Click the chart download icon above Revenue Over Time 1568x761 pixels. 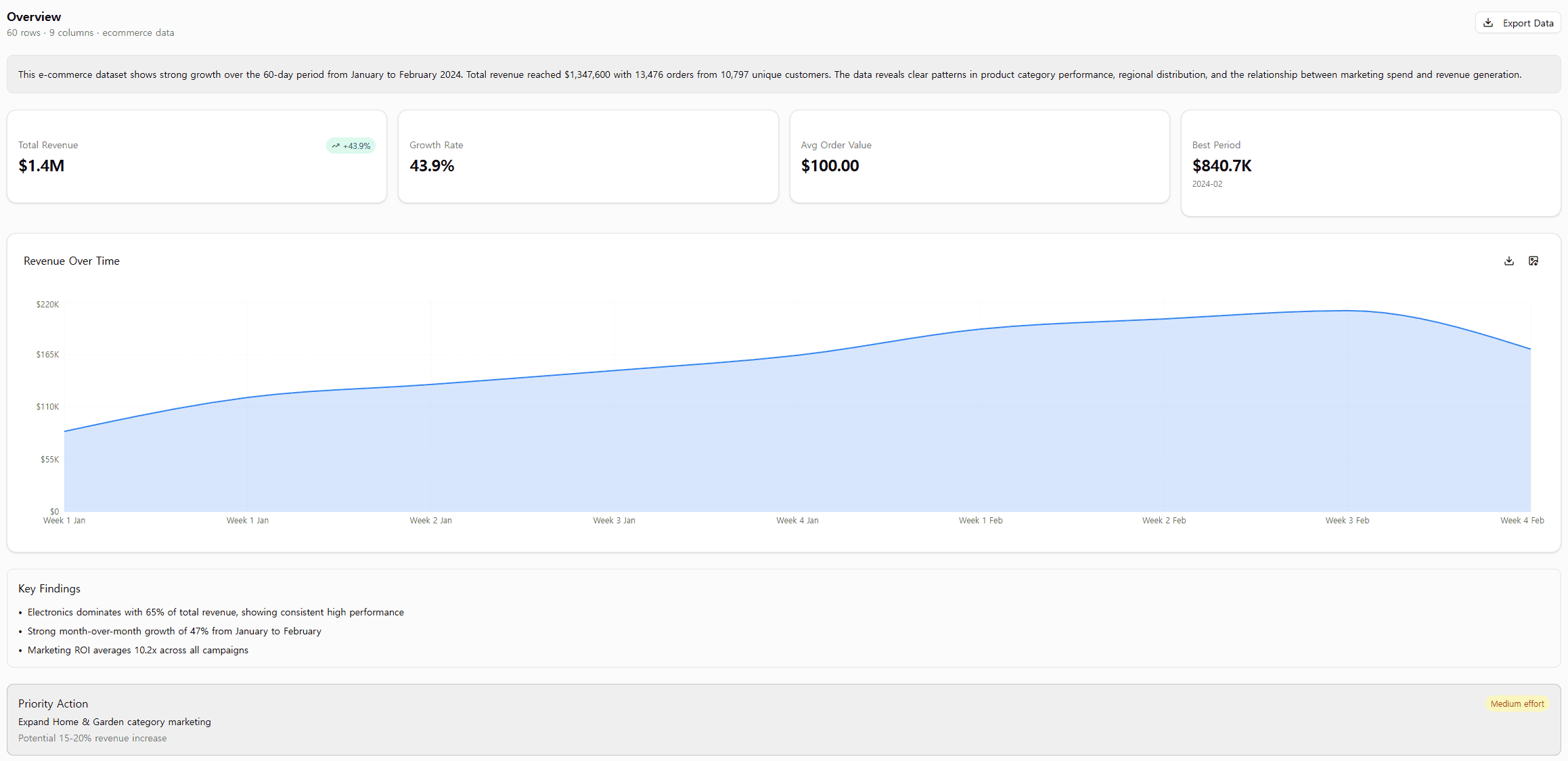point(1508,261)
